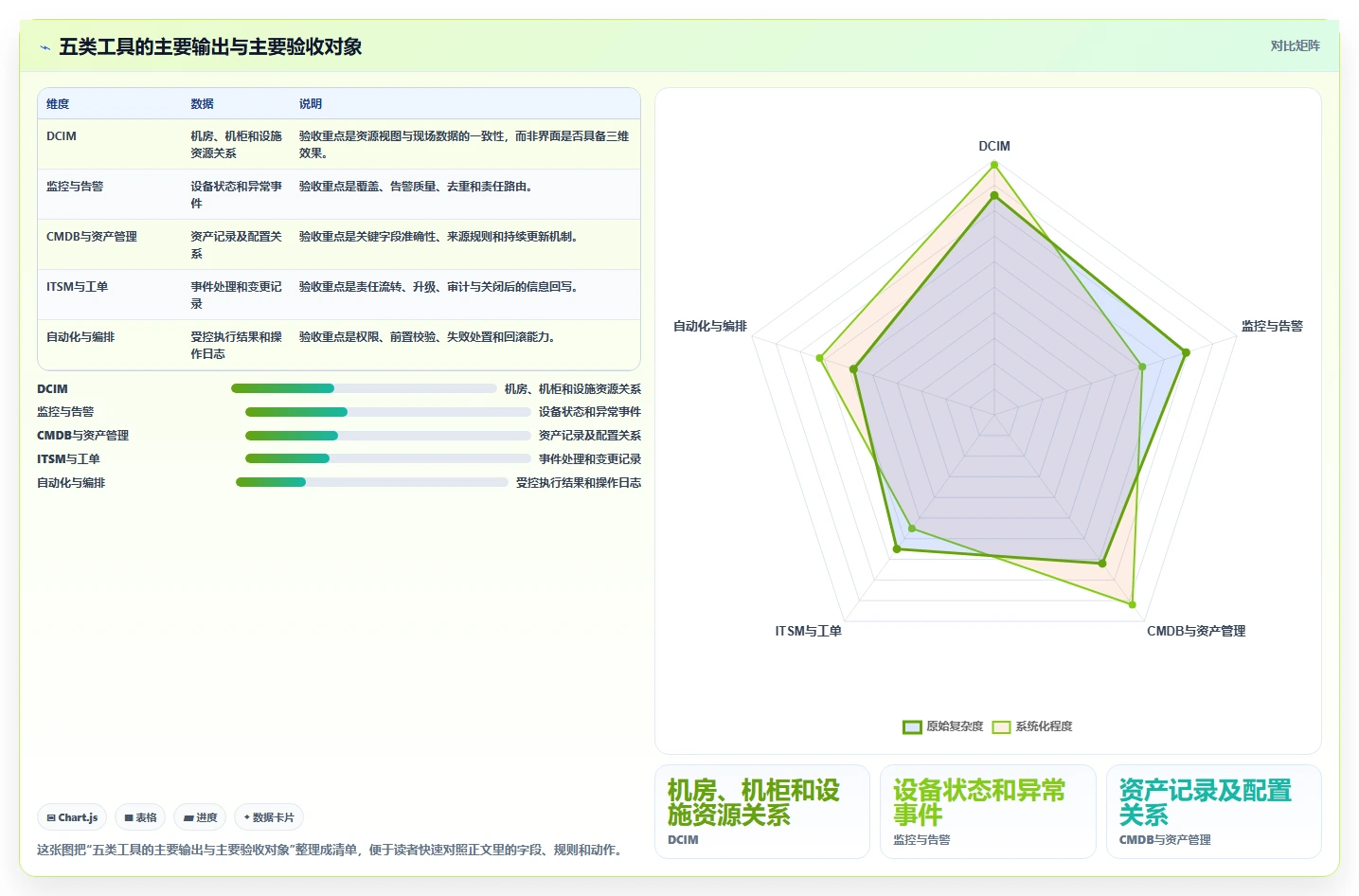This screenshot has height=896, width=1359.
Task: Click the page title 五类工具的主要输出与主要验收对象
Action: [210, 47]
